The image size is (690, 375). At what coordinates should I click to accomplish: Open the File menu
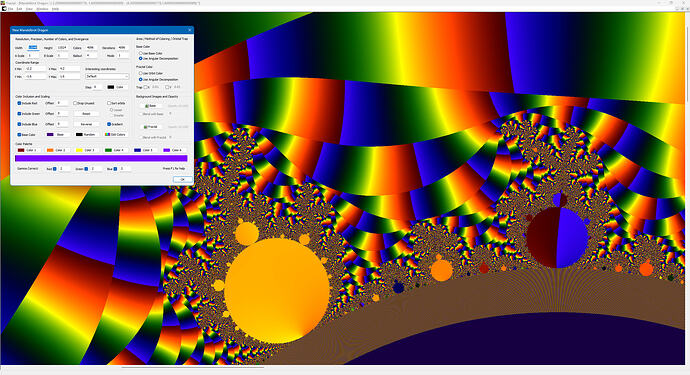click(x=10, y=9)
